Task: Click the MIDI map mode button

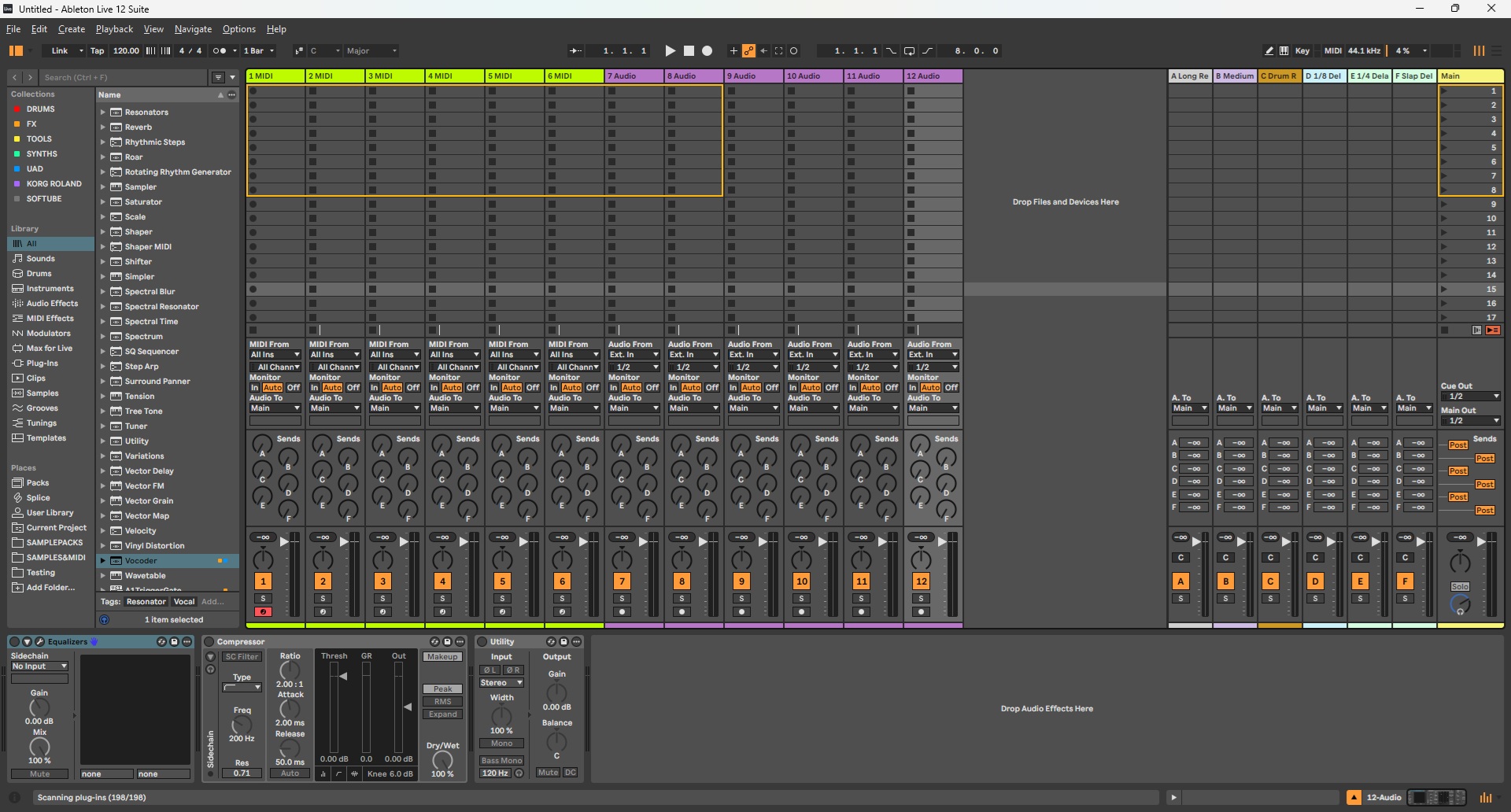Action: tap(1332, 50)
